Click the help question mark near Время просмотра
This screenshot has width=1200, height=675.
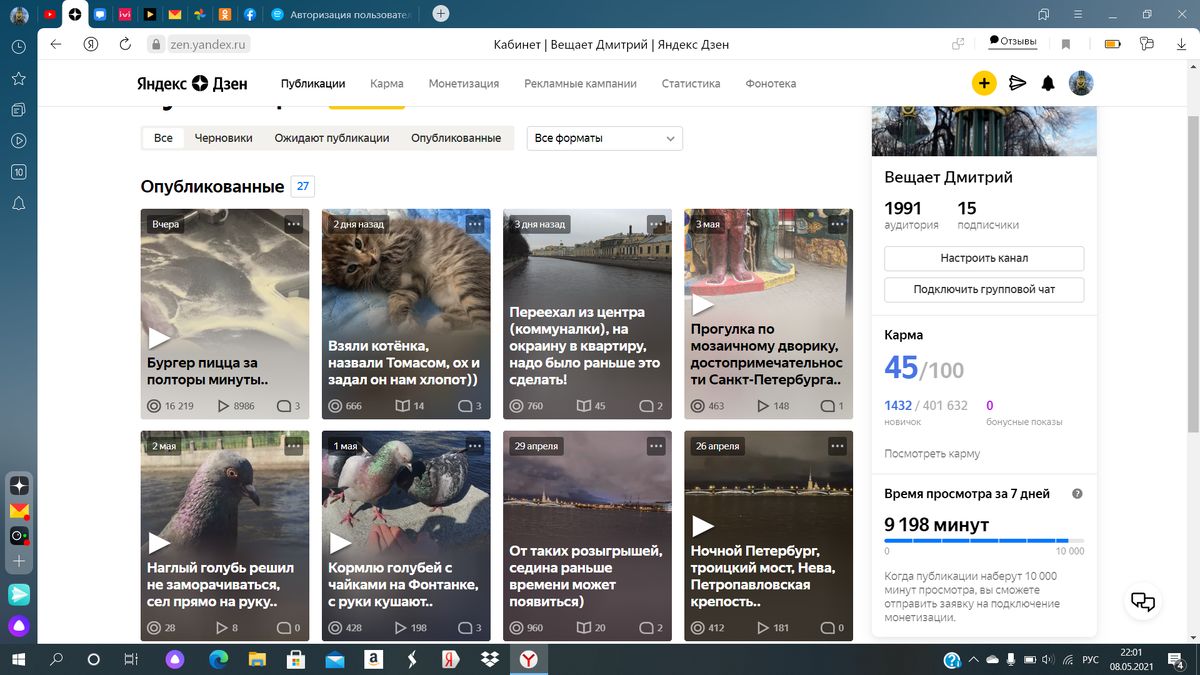1077,494
